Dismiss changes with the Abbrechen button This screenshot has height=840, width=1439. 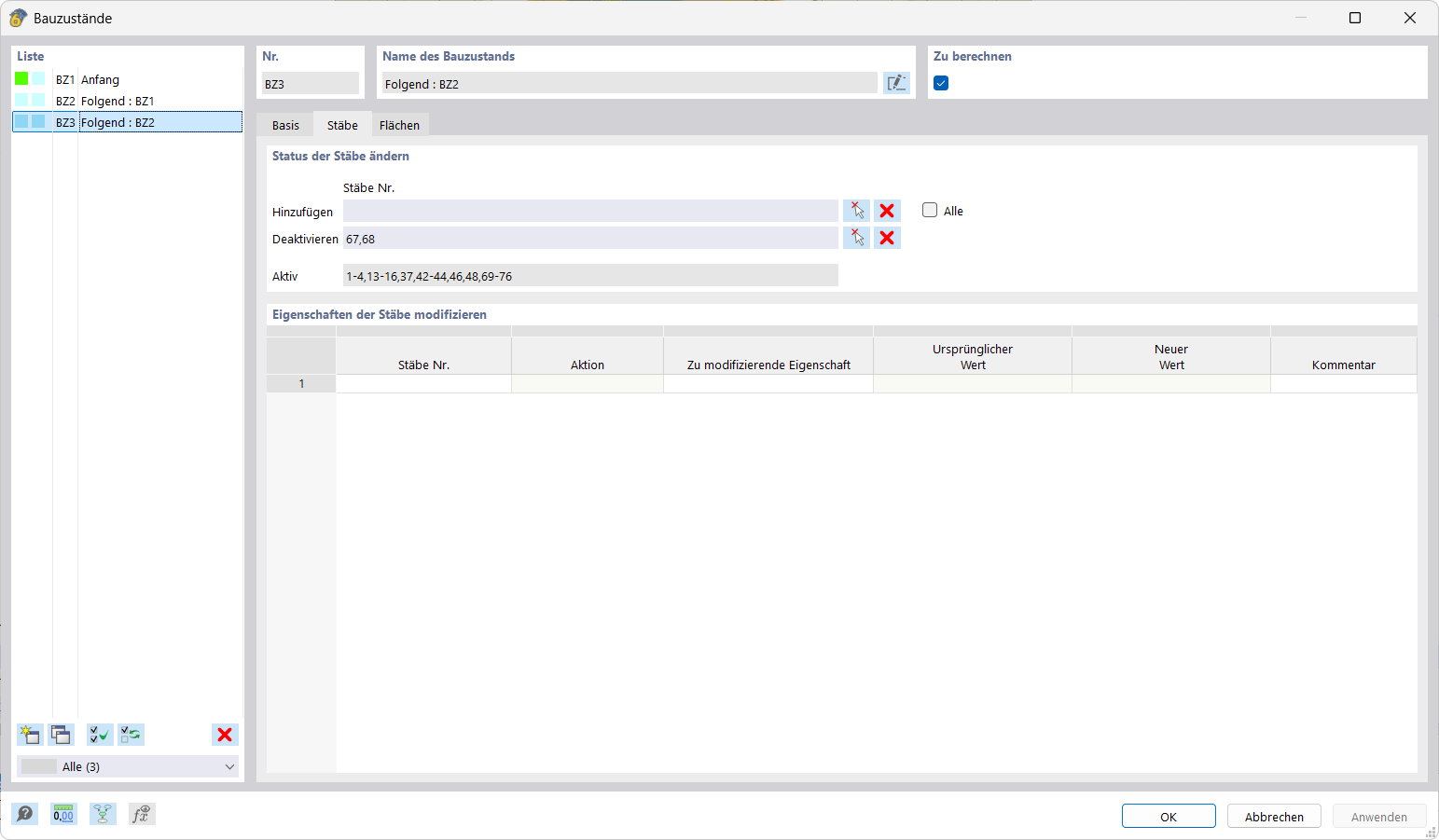1273,815
